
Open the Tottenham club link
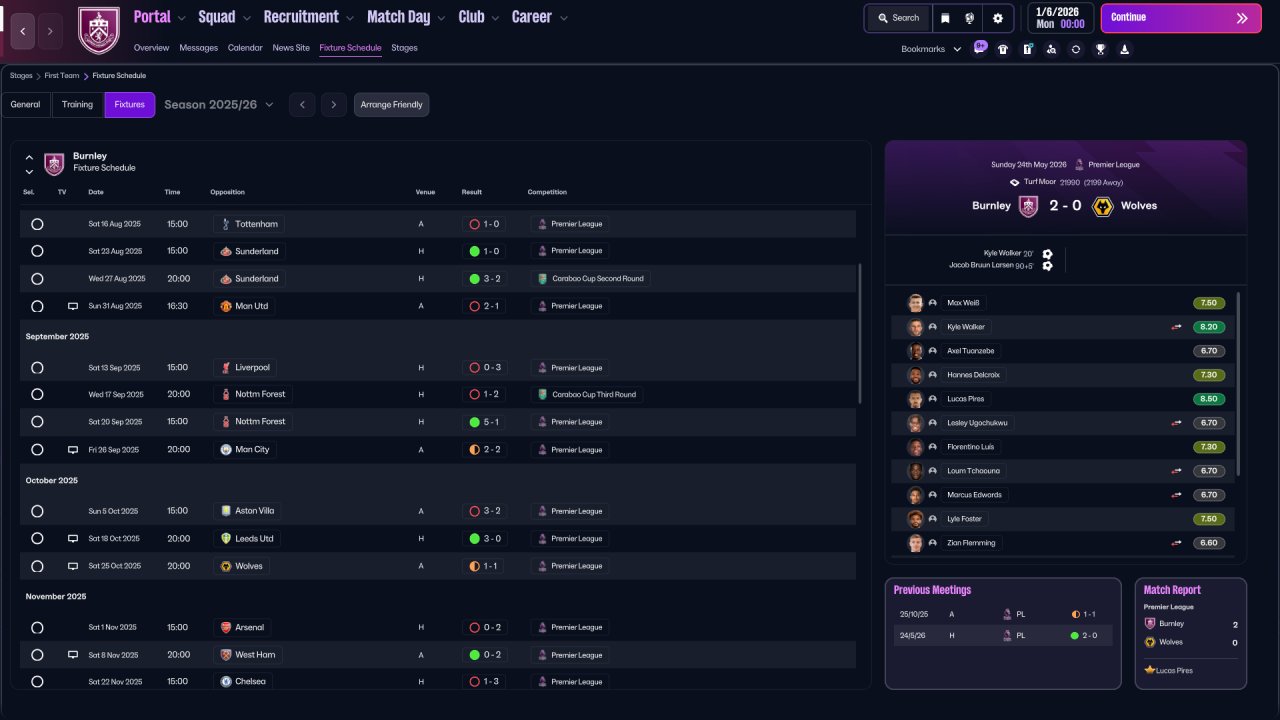click(x=249, y=224)
